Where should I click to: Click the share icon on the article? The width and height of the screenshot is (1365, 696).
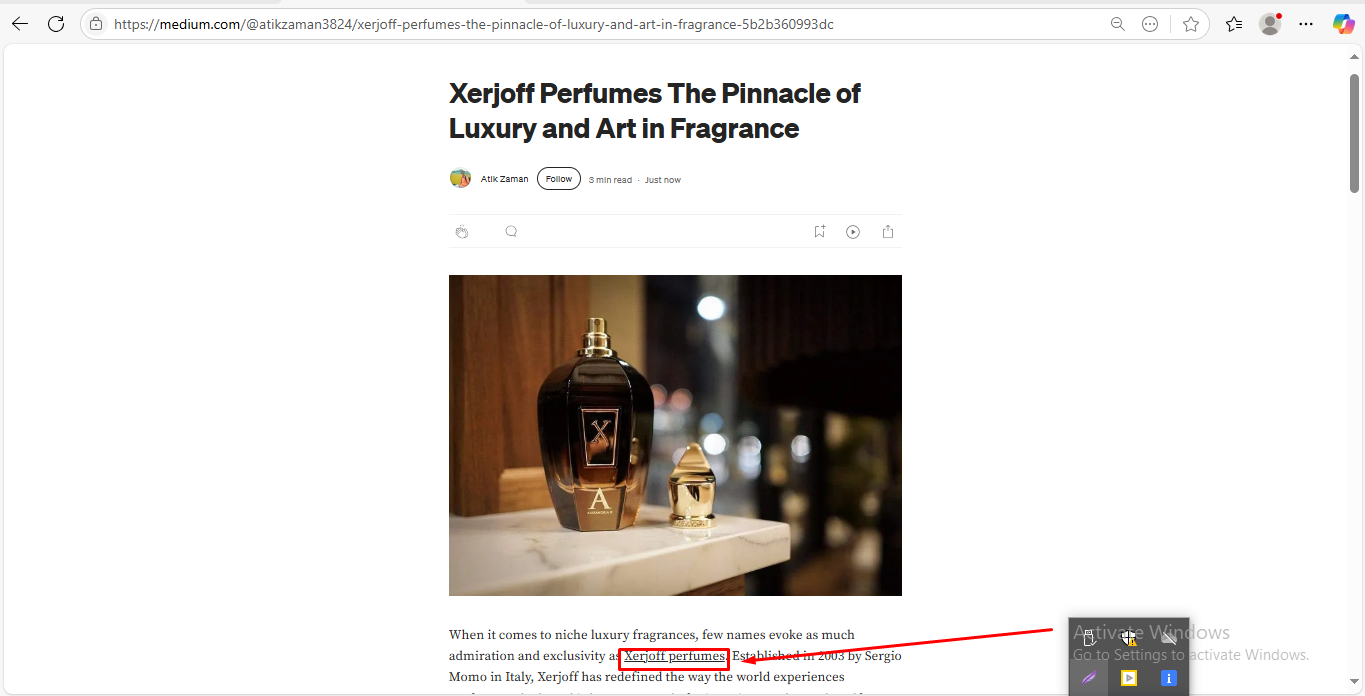click(888, 232)
